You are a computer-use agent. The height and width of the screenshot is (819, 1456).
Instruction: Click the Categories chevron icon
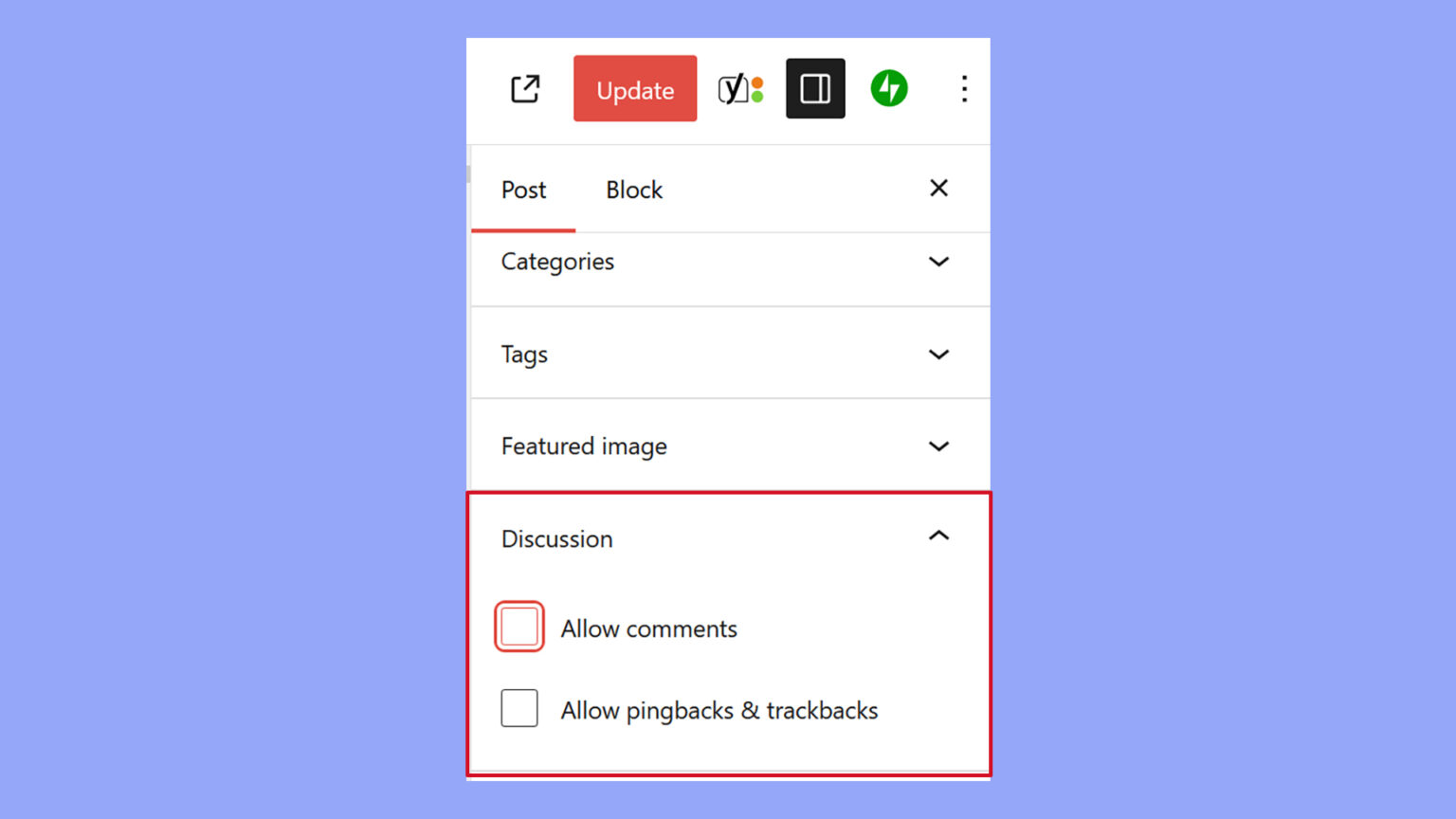click(x=938, y=263)
